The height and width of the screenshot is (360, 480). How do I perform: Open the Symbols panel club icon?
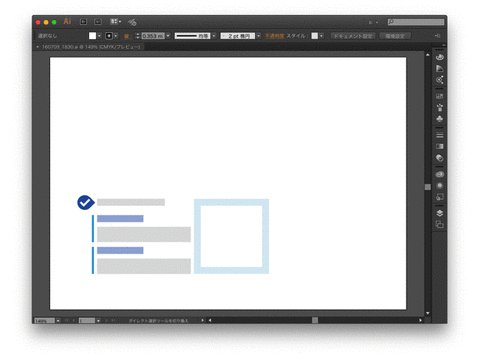tap(440, 119)
